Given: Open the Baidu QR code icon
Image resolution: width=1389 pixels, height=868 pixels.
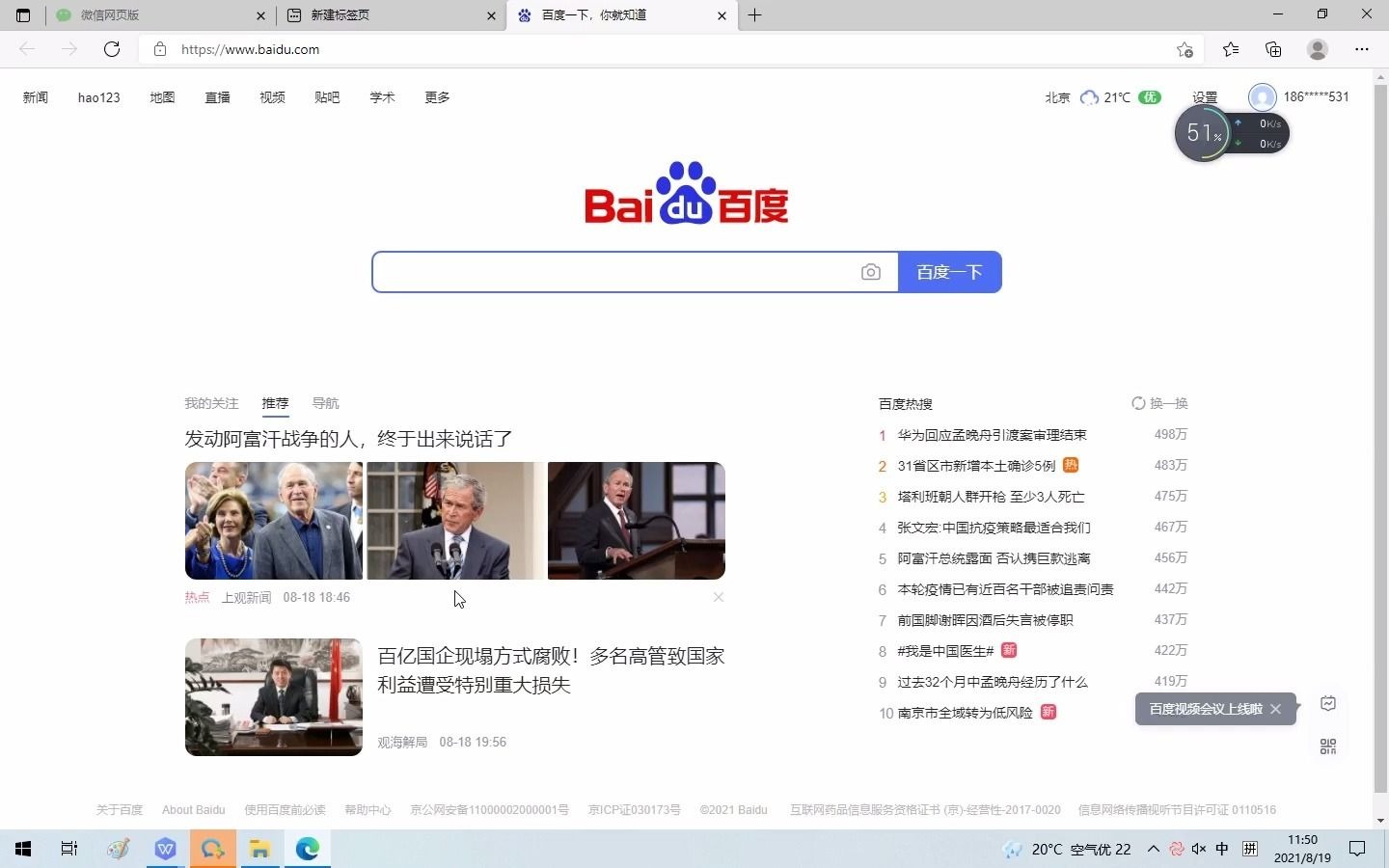Looking at the screenshot, I should click(1328, 746).
